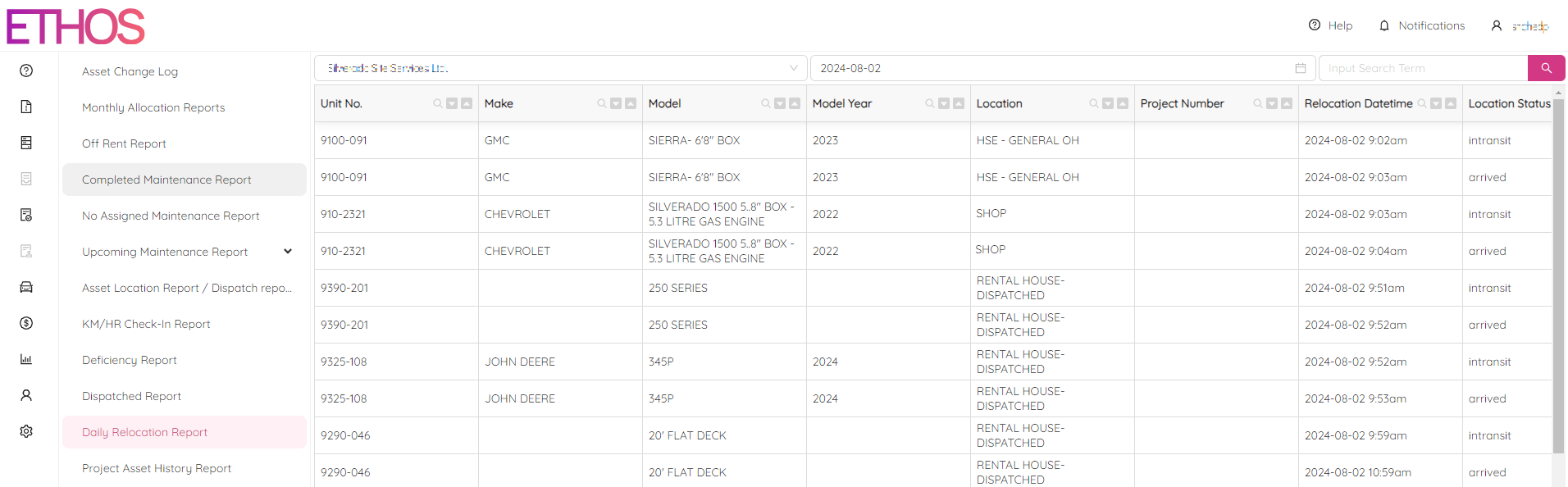Image resolution: width=1568 pixels, height=487 pixels.
Task: Click the car icon in left sidebar
Action: 26,287
